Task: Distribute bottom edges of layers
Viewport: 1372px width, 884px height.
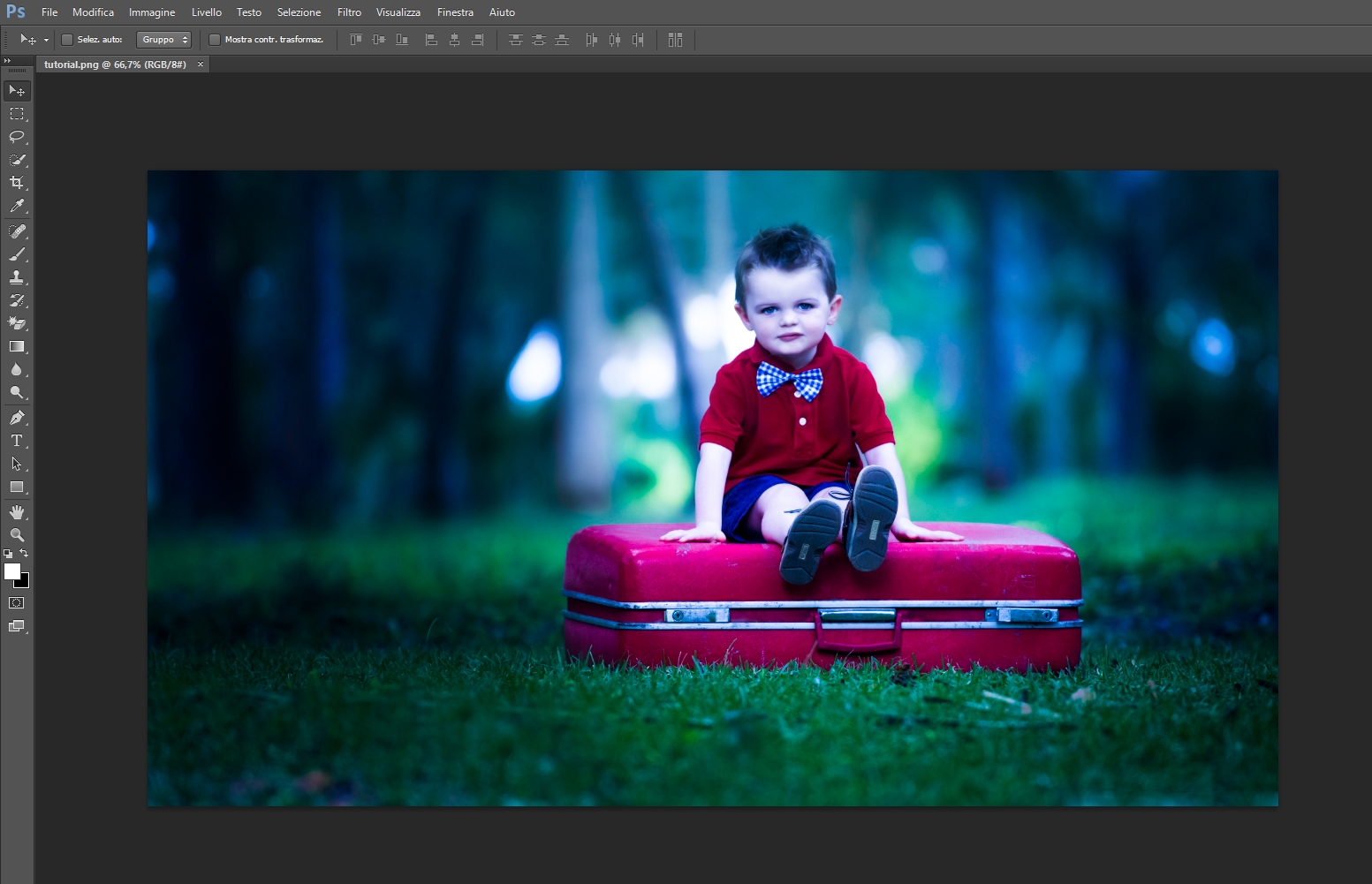Action: click(x=562, y=40)
